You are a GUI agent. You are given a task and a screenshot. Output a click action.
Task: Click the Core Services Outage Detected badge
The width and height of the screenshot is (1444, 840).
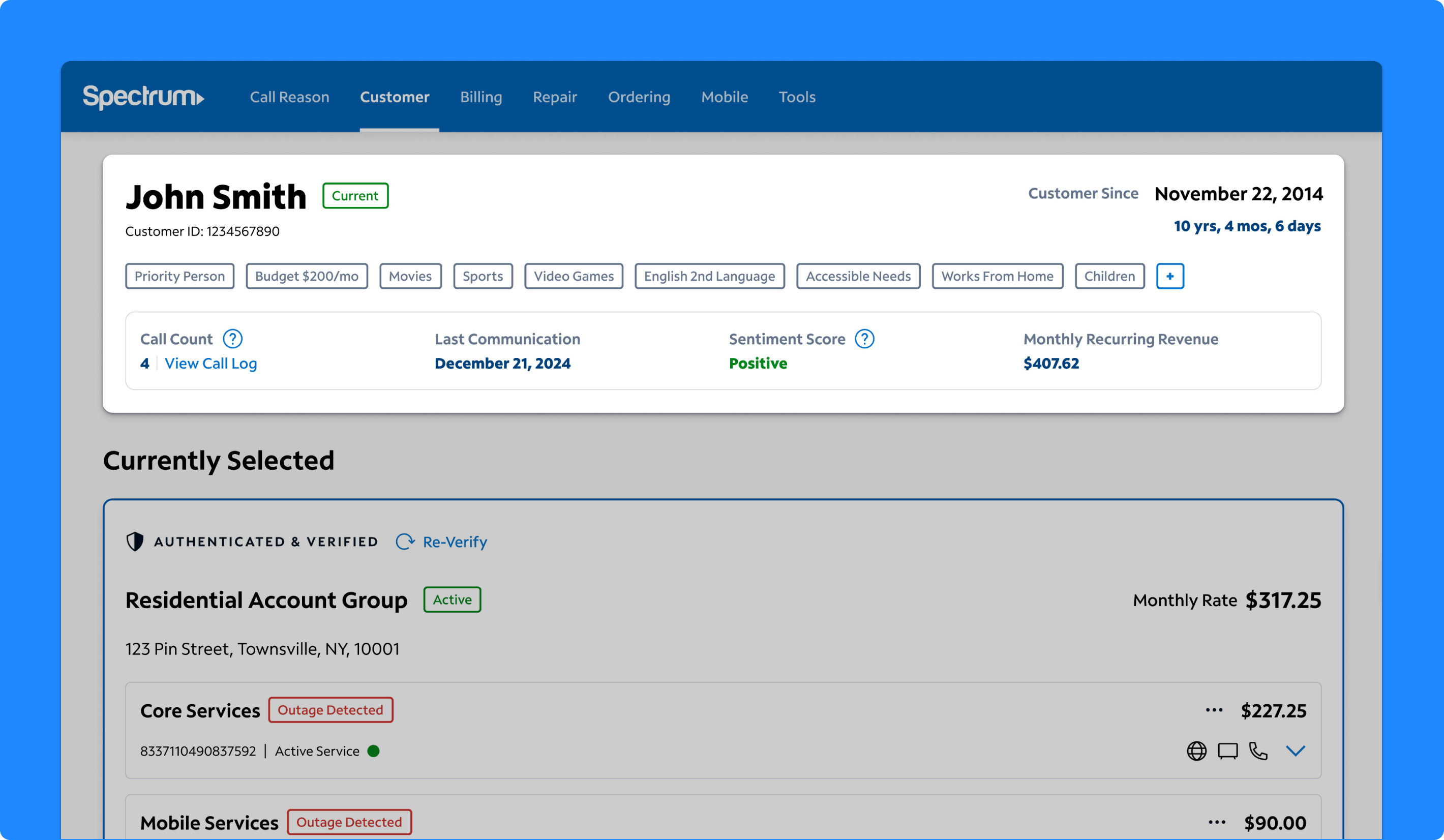click(x=330, y=710)
